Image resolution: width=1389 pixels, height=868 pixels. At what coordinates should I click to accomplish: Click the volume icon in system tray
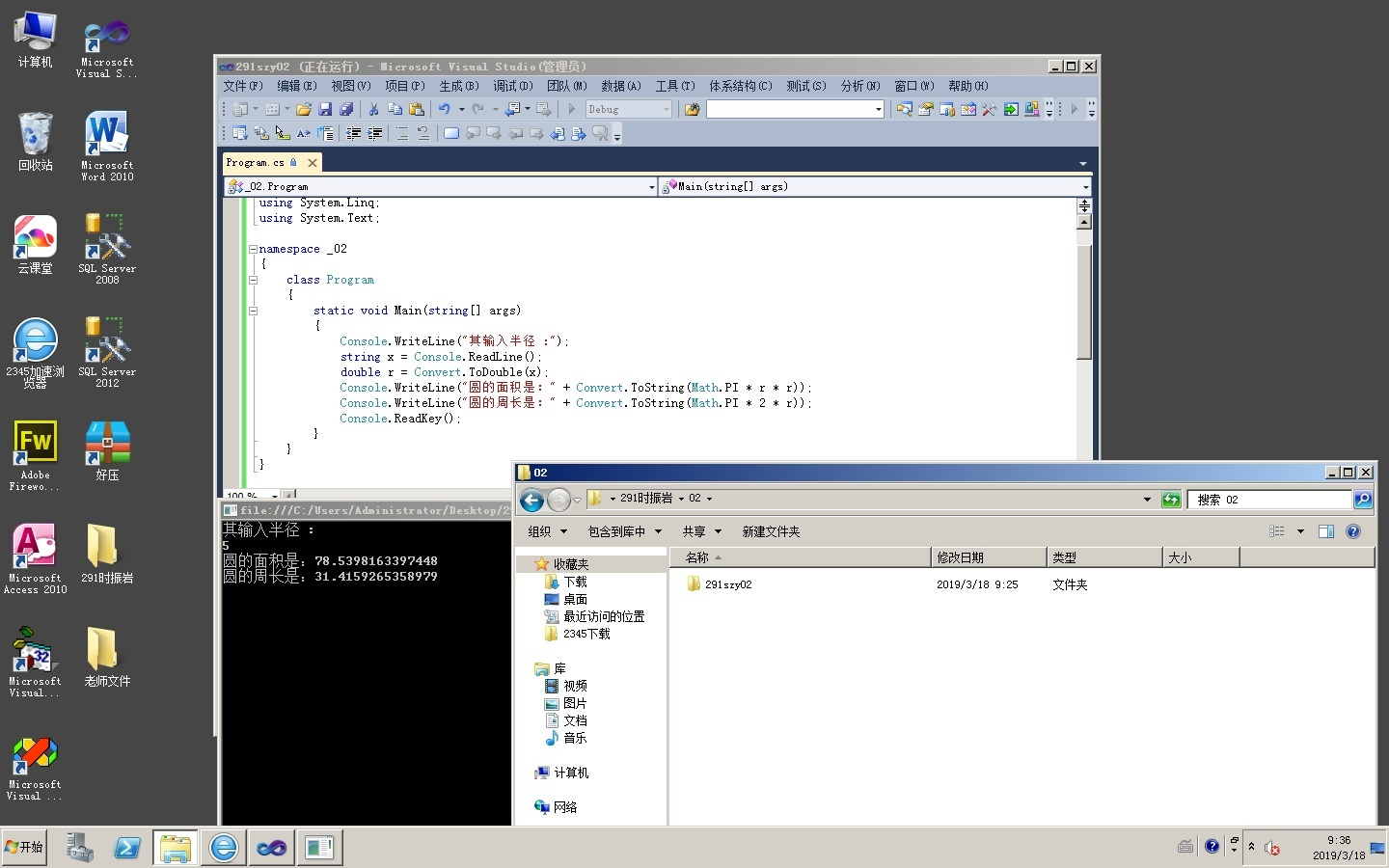pyautogui.click(x=1272, y=848)
